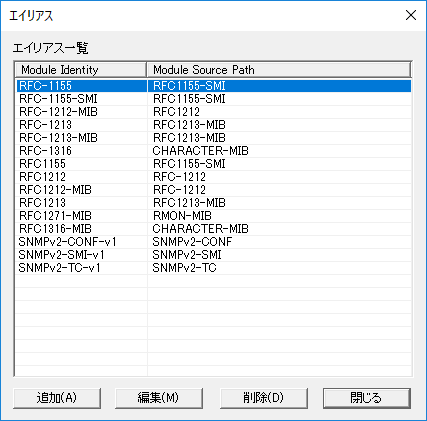Select the RFC-1155 alias row

tap(213, 86)
